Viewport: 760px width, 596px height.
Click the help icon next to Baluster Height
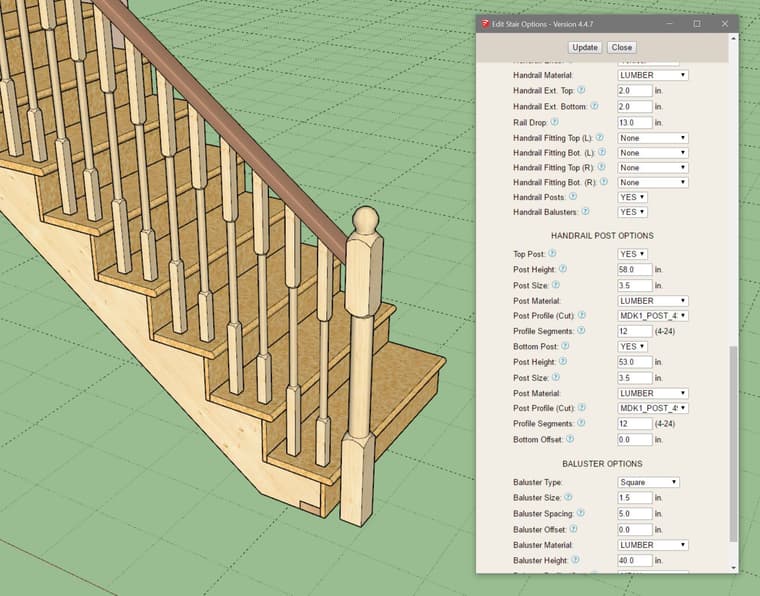coord(576,560)
